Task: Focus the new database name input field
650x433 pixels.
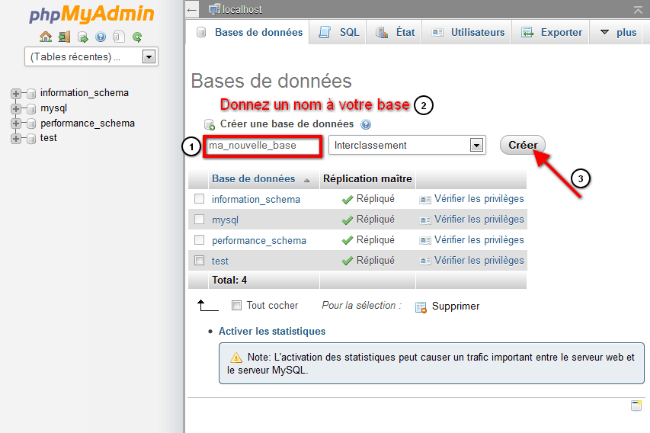Action: pyautogui.click(x=262, y=146)
